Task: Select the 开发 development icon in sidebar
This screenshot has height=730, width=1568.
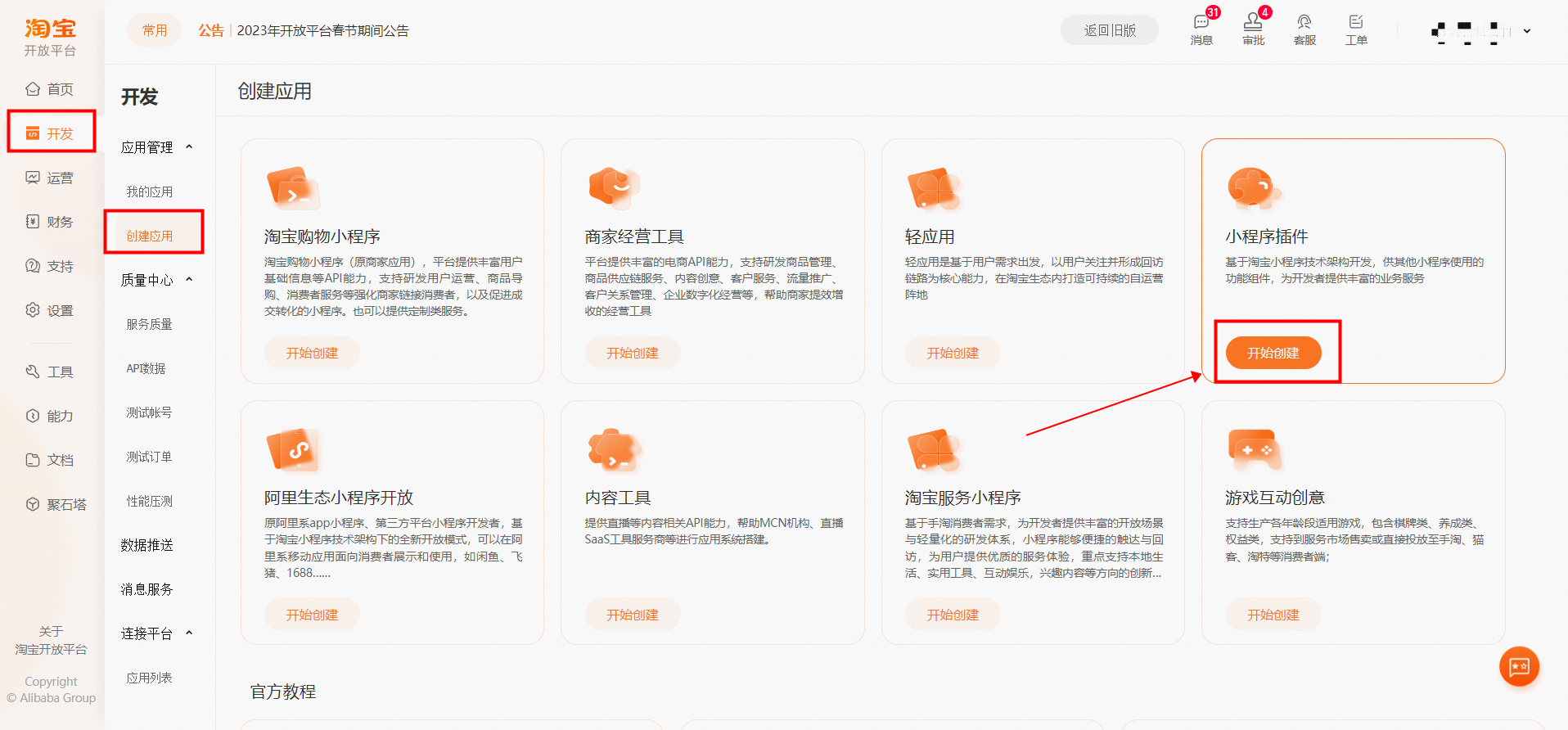Action: (33, 133)
